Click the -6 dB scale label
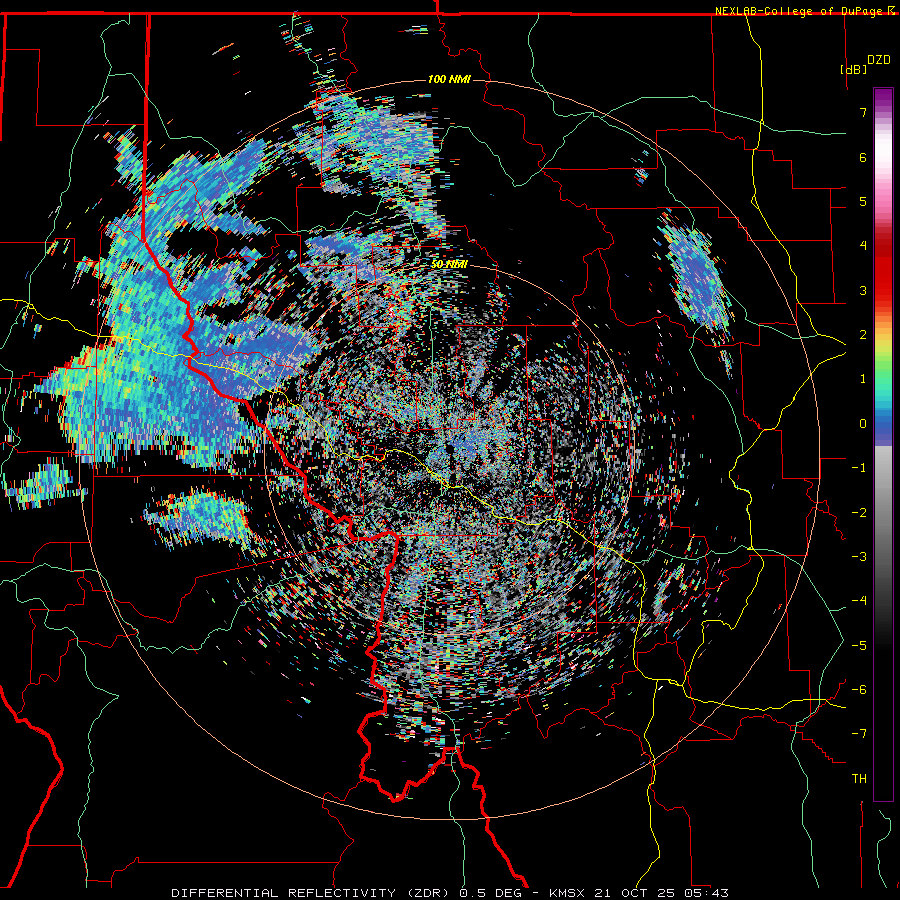Viewport: 900px width, 900px height. [859, 690]
